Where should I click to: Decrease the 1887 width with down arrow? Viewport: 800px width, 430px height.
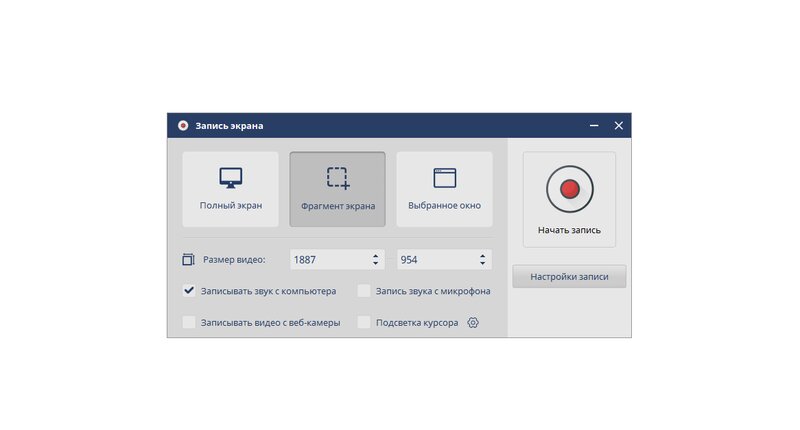coord(376,264)
